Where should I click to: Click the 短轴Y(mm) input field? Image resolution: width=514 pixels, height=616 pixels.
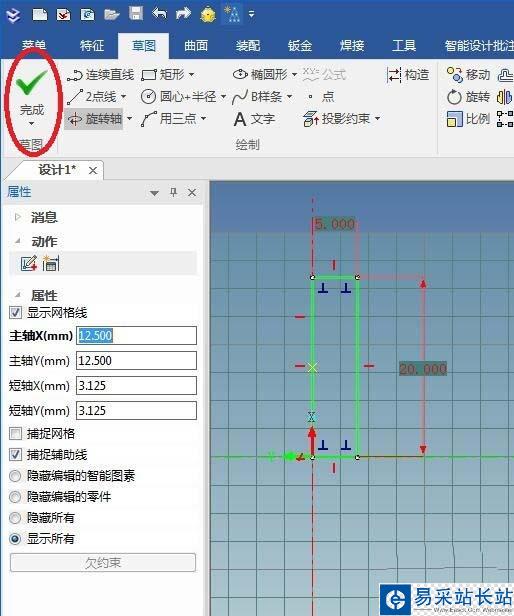click(136, 411)
